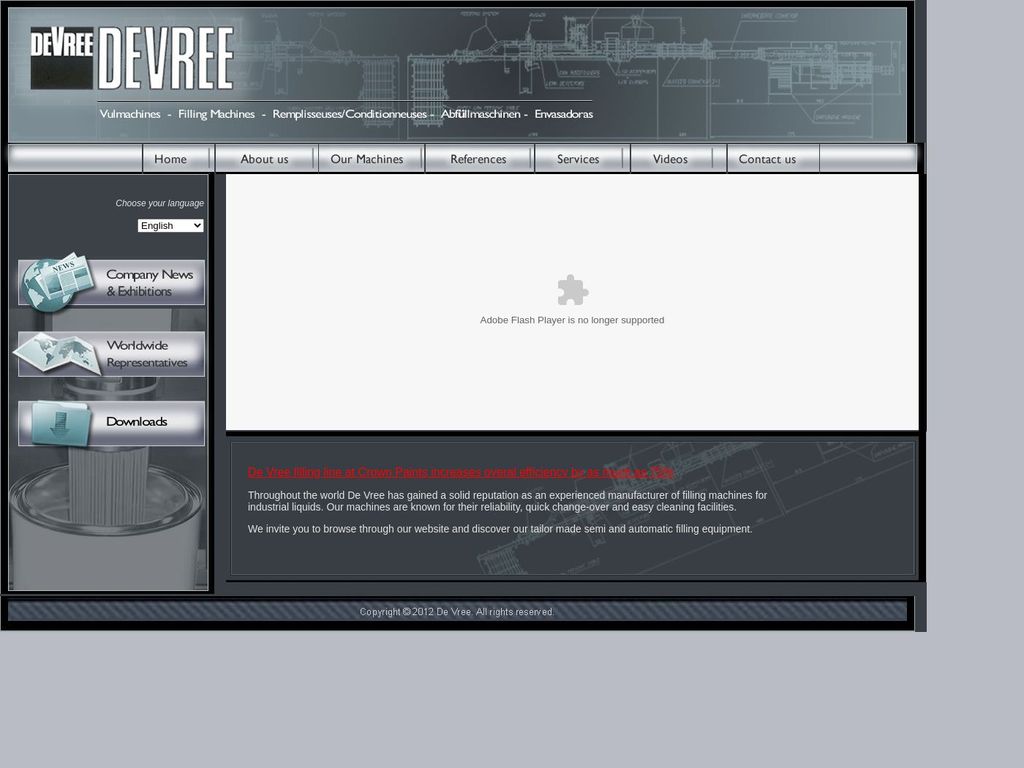Click the paragraph starting 'Throughout the world De Vree'

[x=507, y=501]
